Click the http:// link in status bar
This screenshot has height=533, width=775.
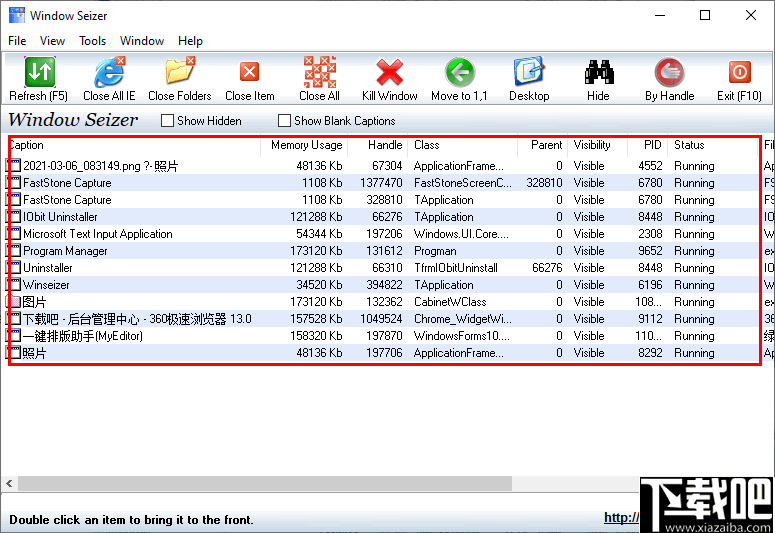pyautogui.click(x=621, y=518)
